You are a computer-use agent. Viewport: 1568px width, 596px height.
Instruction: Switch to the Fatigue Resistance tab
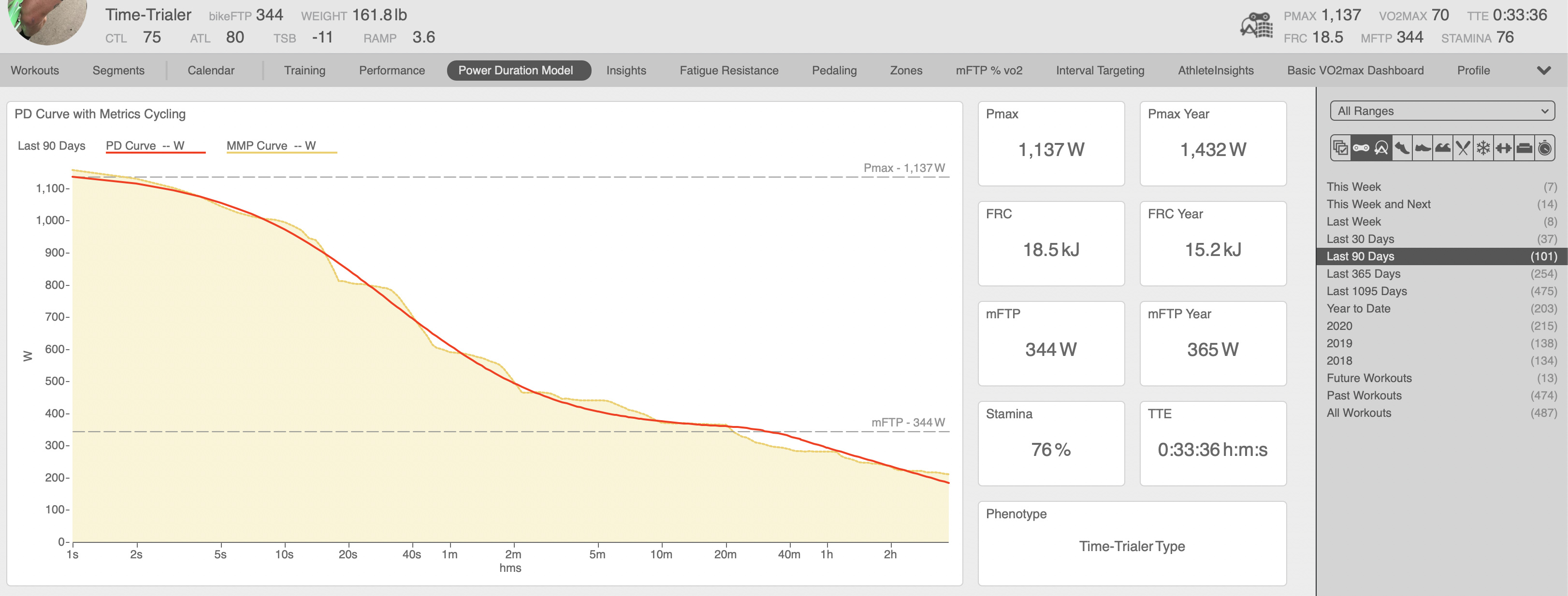(728, 71)
